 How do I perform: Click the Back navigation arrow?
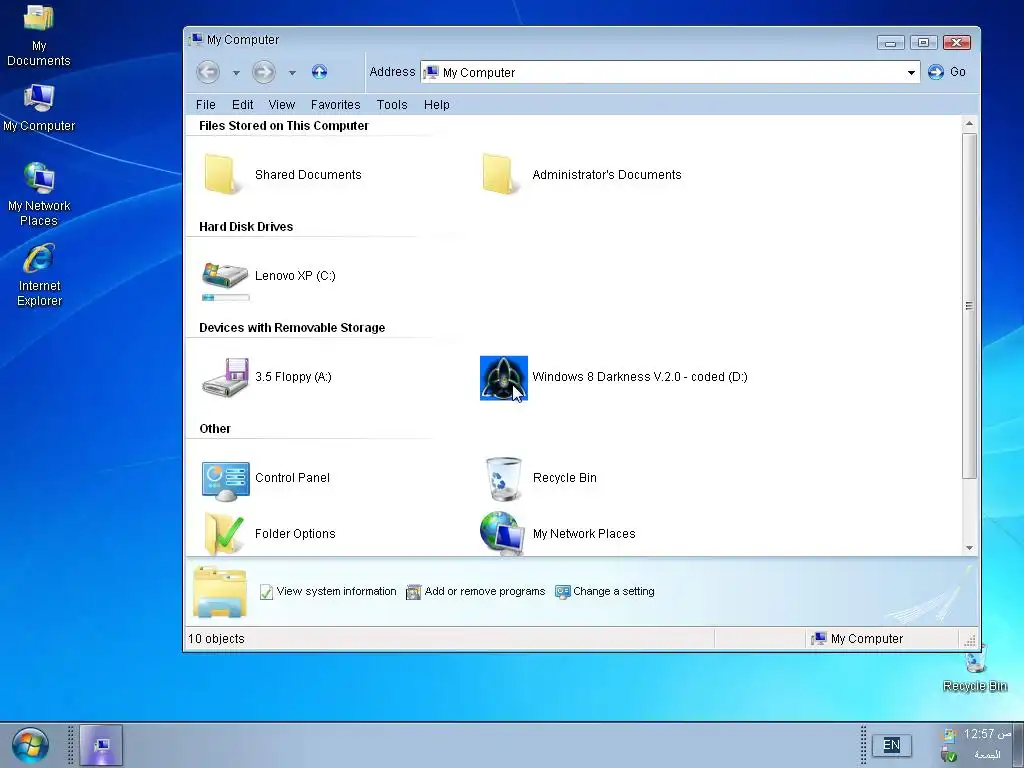208,72
